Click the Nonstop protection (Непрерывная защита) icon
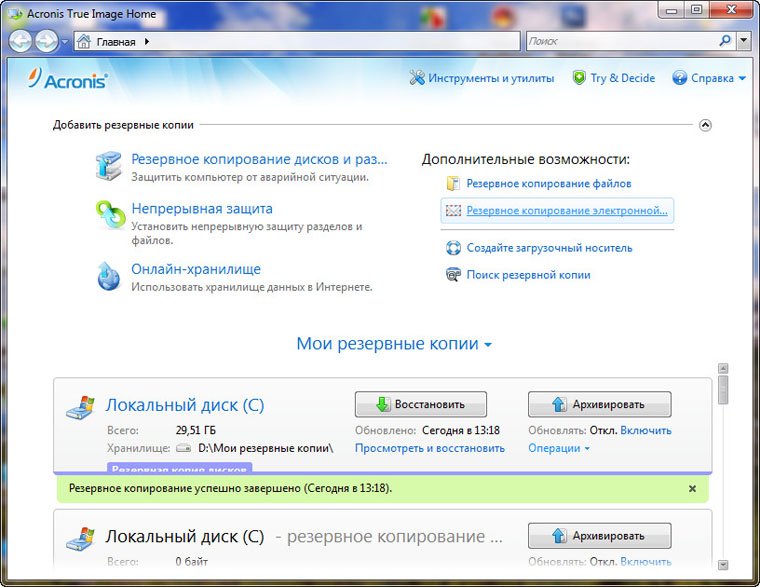Viewport: 760px width, 587px height. pos(108,217)
